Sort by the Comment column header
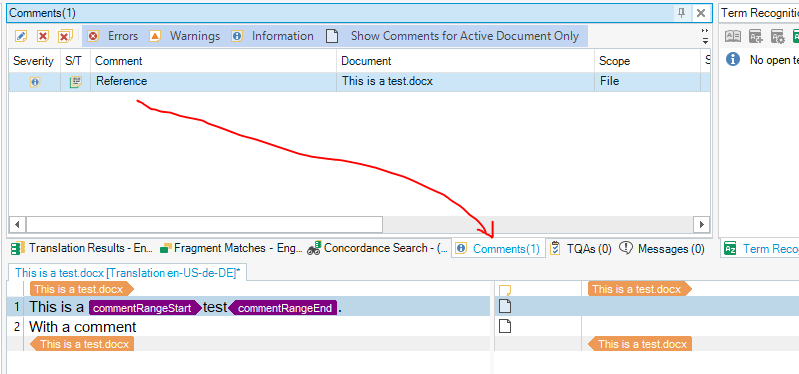 click(213, 61)
